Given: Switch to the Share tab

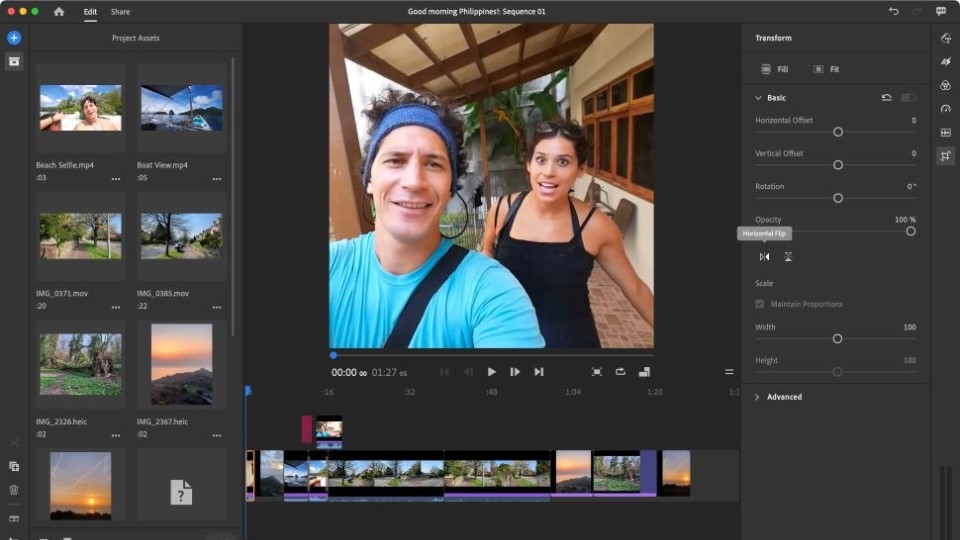Looking at the screenshot, I should point(120,12).
